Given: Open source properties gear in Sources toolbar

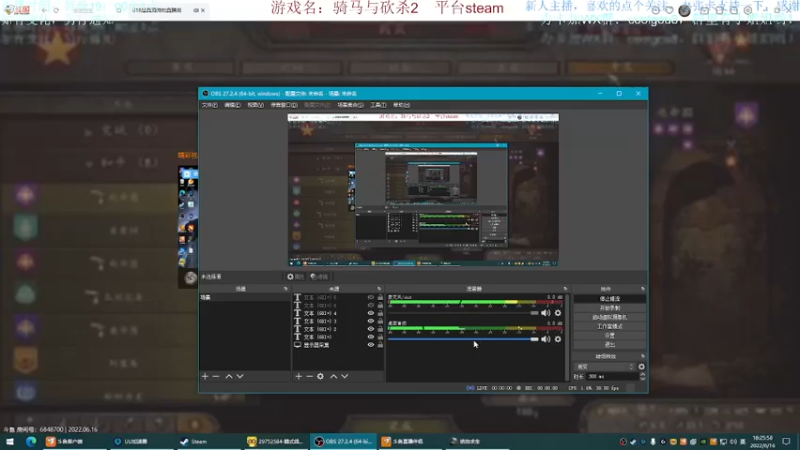Looking at the screenshot, I should pos(320,376).
